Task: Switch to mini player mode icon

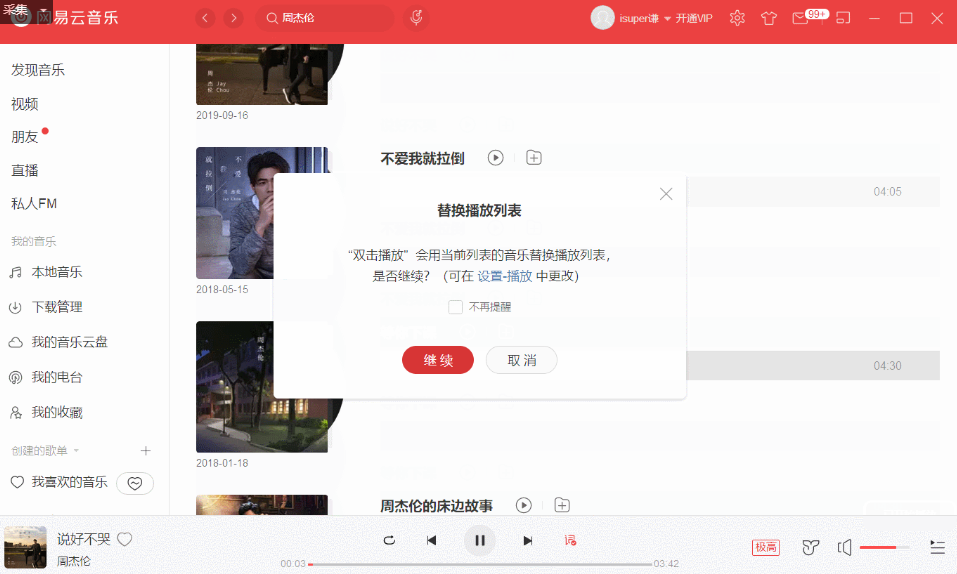Action: 843,18
